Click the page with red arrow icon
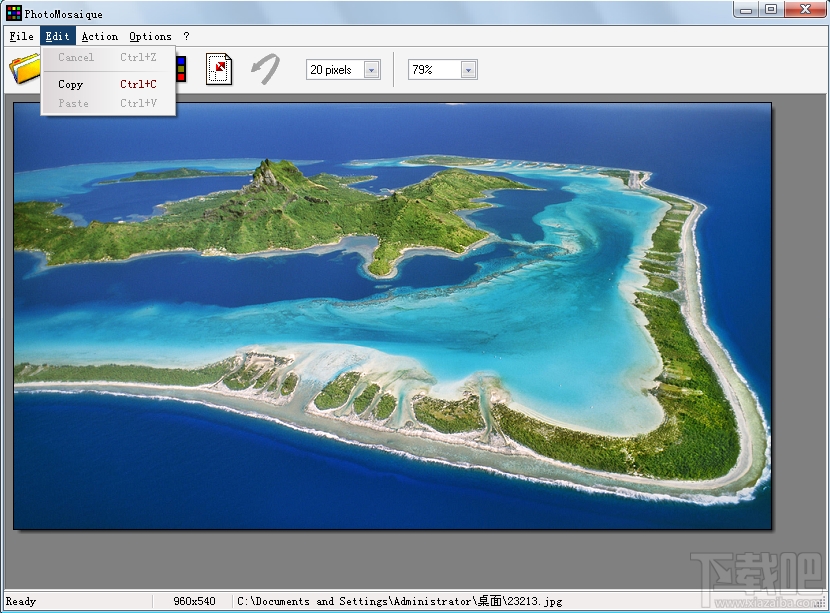The height and width of the screenshot is (613, 830). tap(219, 69)
